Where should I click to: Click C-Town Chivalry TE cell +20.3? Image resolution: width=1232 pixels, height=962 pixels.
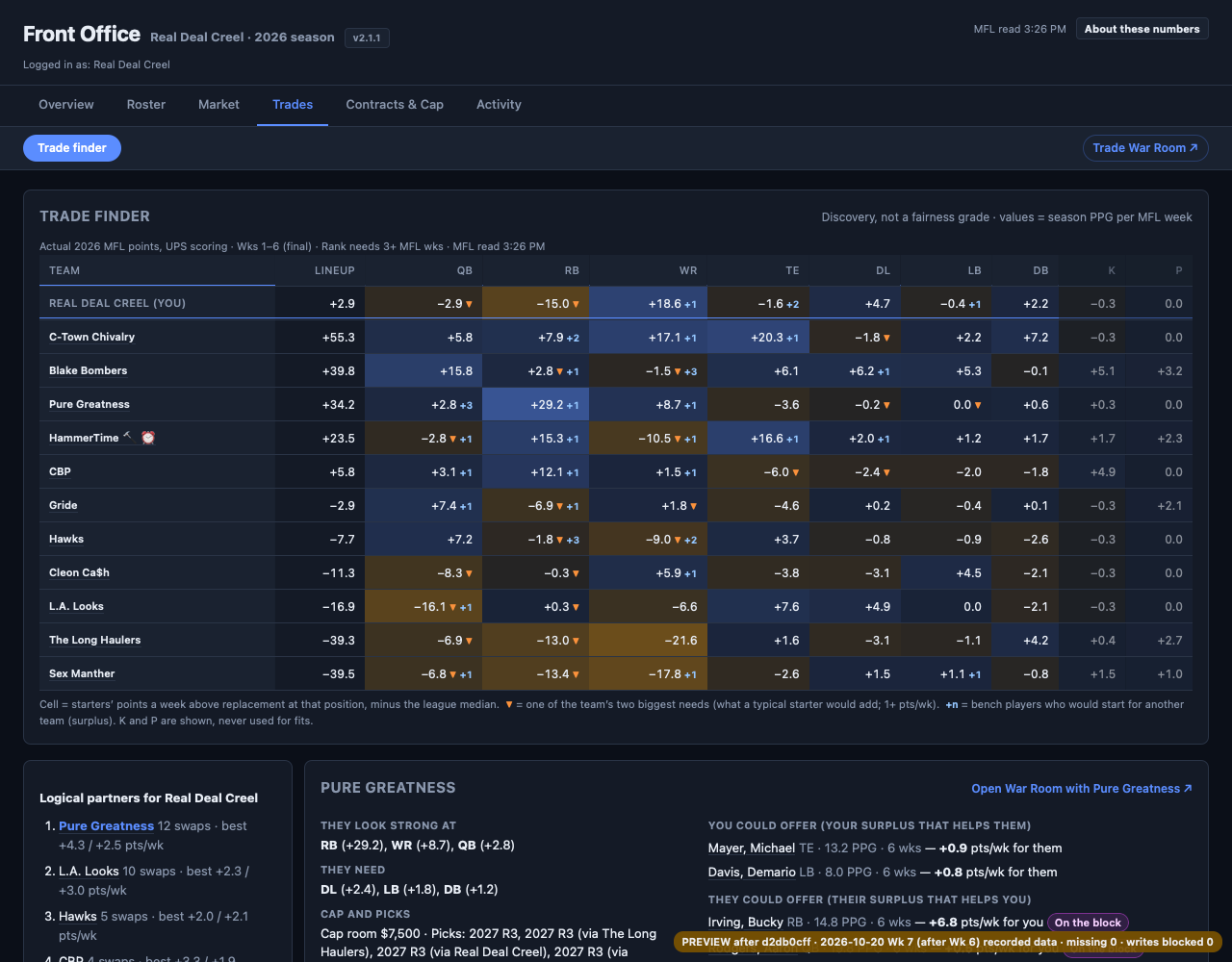coord(758,337)
